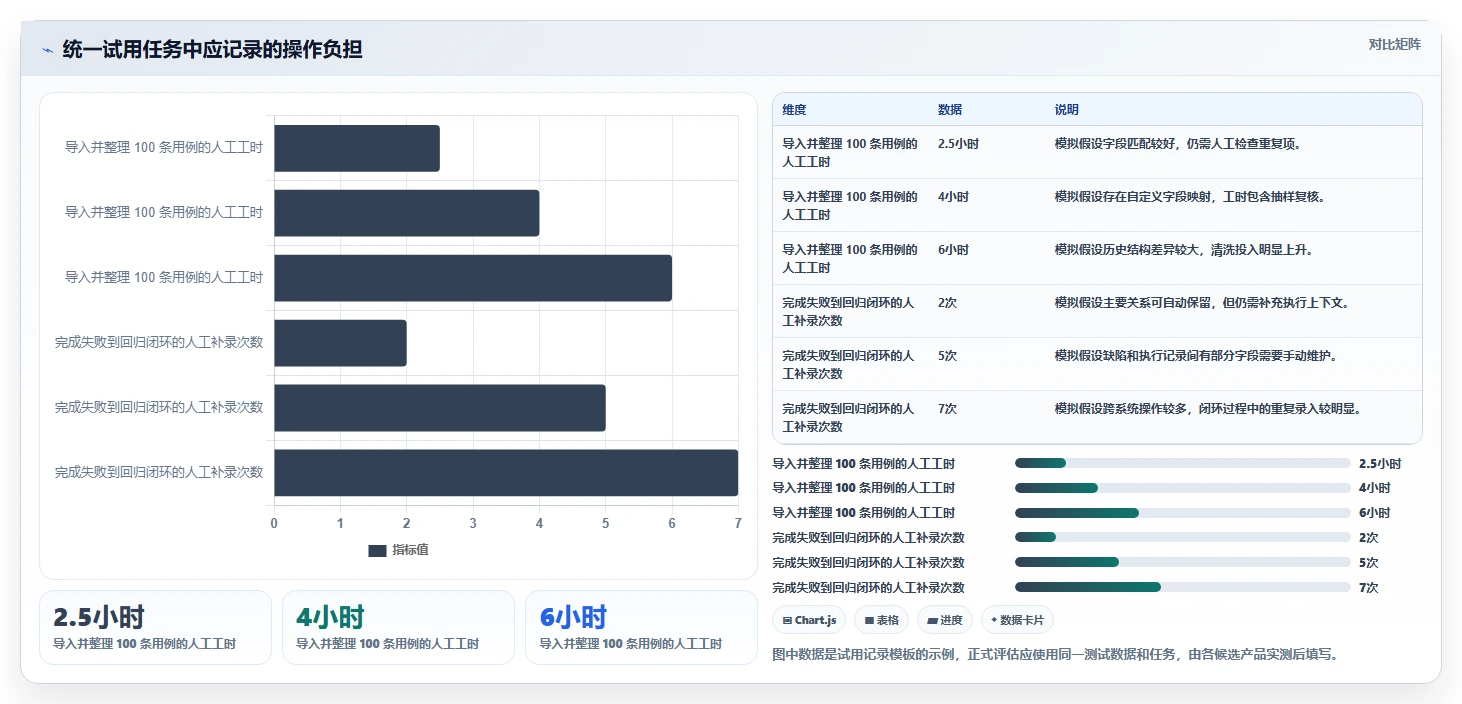This screenshot has width=1462, height=704.
Task: Click the chart bar ending at 2.5
Action: 357,148
